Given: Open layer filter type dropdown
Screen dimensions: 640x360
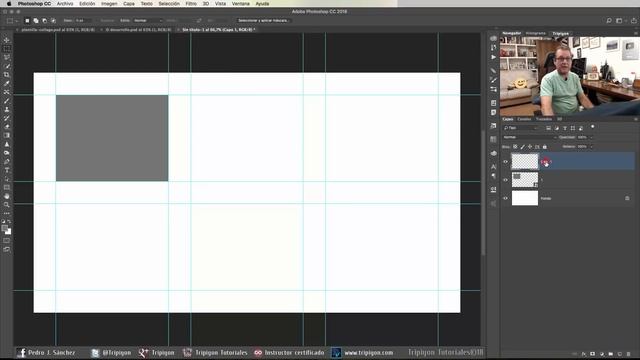Looking at the screenshot, I should point(521,128).
